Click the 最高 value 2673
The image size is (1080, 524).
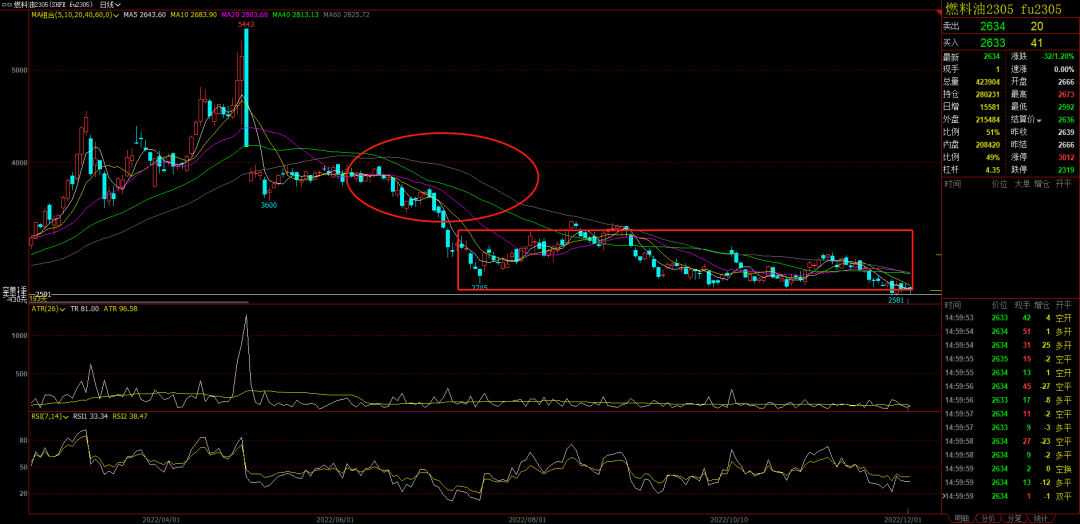click(x=1065, y=94)
